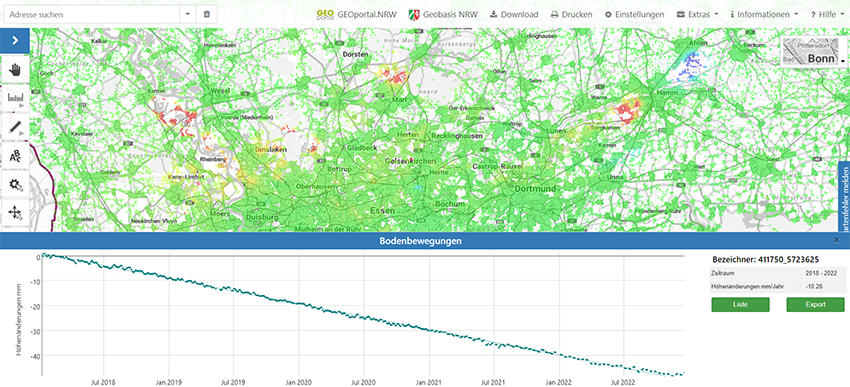Viewport: 850px width, 387px height.
Task: Click the Export button
Action: tap(815, 305)
